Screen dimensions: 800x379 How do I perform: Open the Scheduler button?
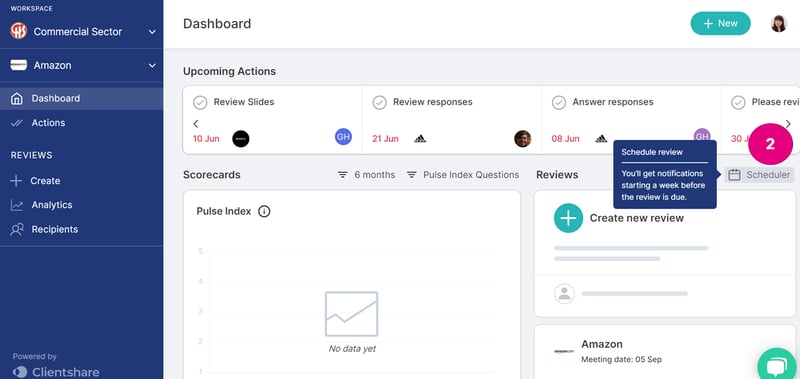(759, 175)
